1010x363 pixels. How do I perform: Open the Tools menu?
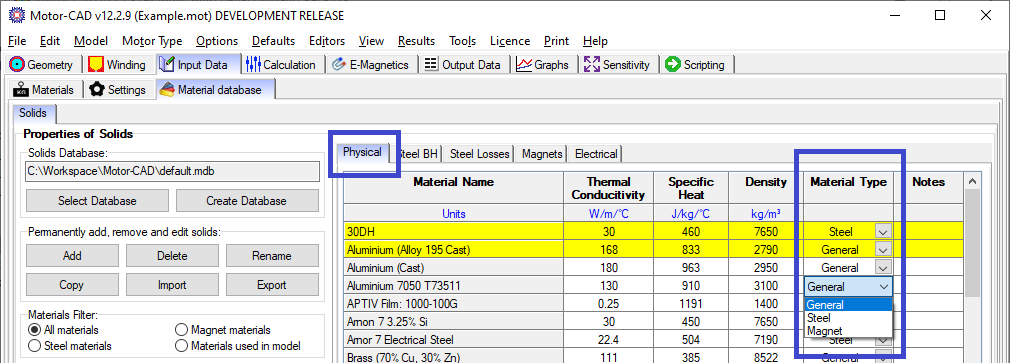point(462,41)
